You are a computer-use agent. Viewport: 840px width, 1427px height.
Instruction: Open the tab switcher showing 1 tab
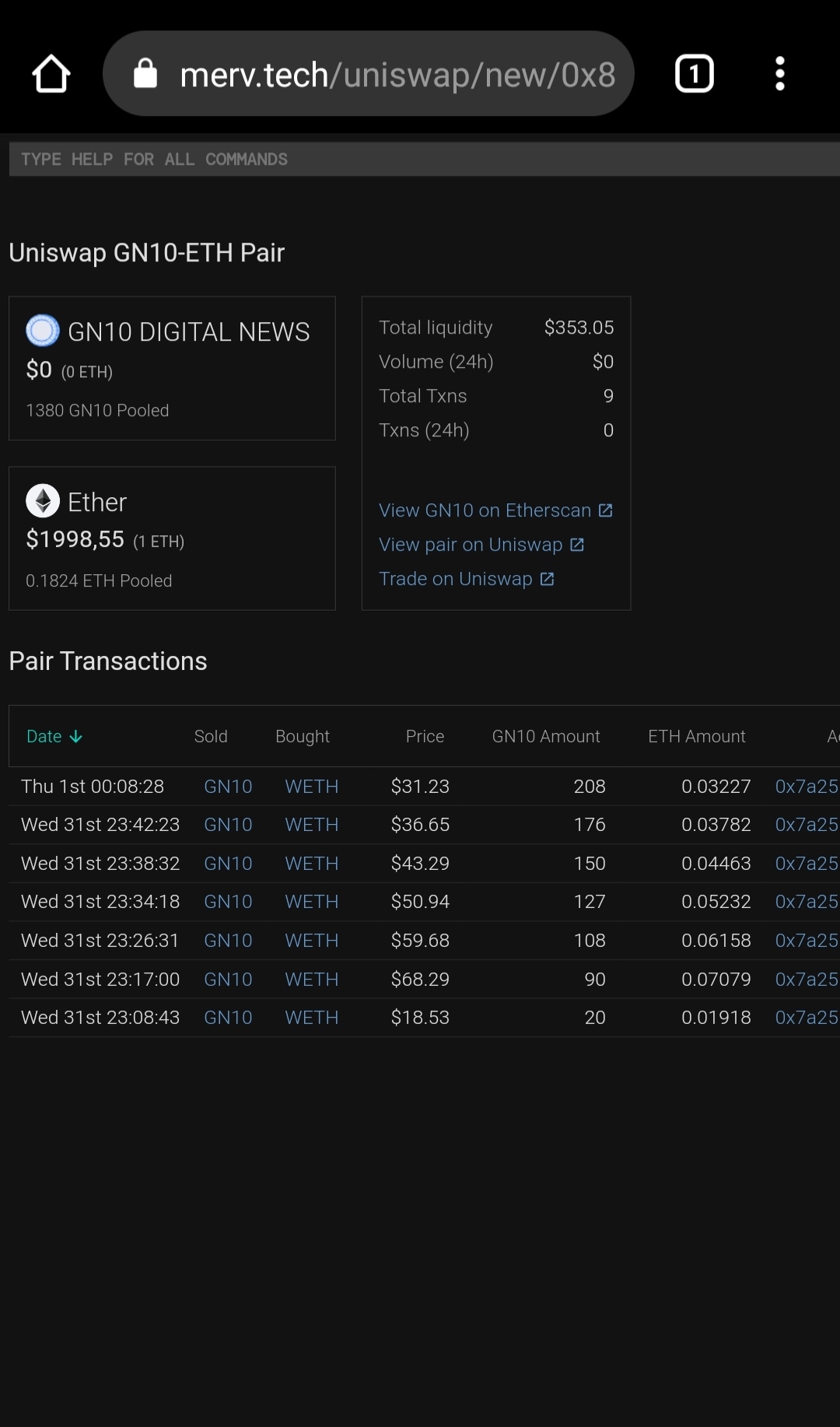point(694,74)
